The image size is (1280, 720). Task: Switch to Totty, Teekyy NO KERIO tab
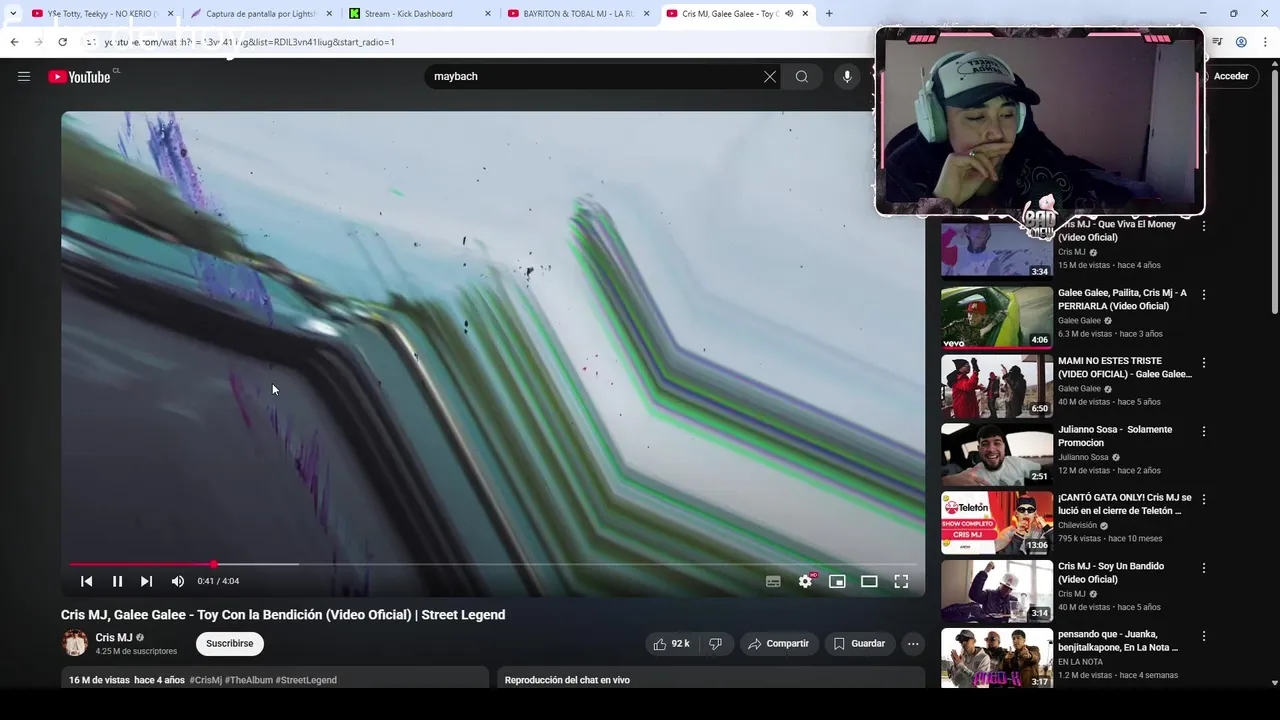tap(103, 14)
